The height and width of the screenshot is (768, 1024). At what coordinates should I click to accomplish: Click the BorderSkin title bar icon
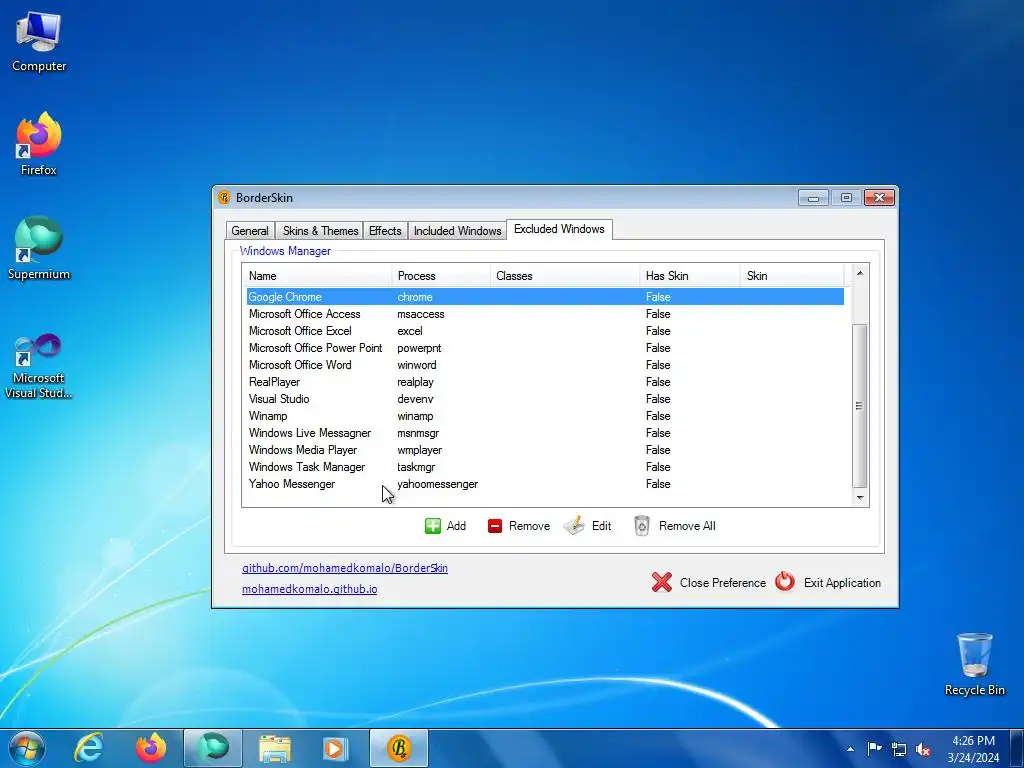(224, 197)
